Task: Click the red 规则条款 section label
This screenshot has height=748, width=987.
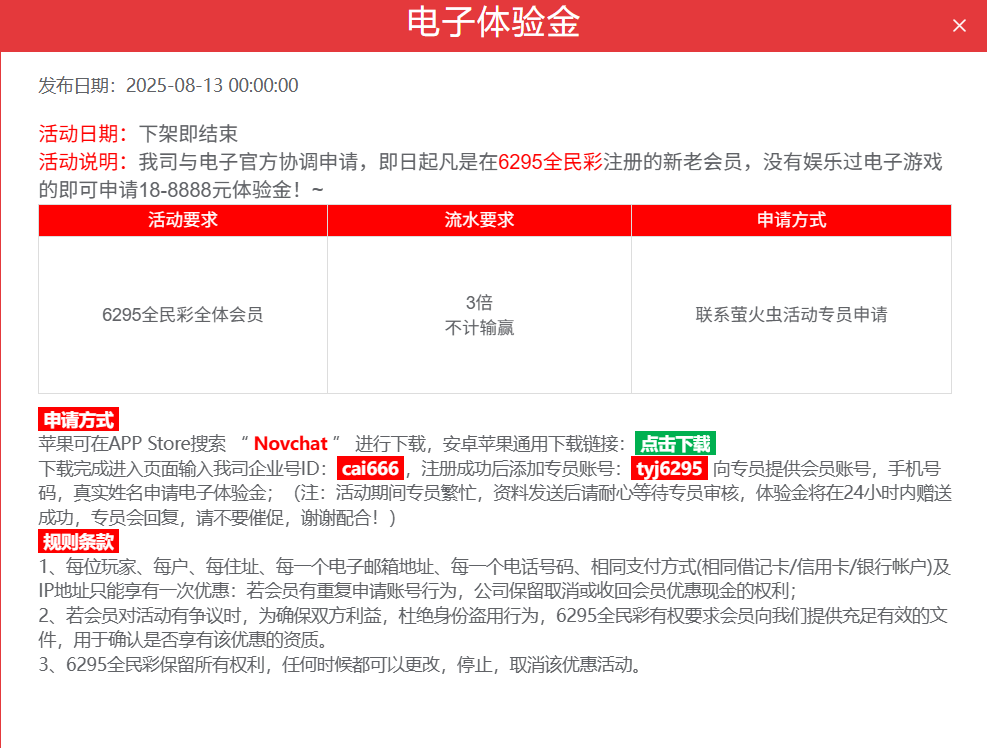Action: click(x=78, y=542)
